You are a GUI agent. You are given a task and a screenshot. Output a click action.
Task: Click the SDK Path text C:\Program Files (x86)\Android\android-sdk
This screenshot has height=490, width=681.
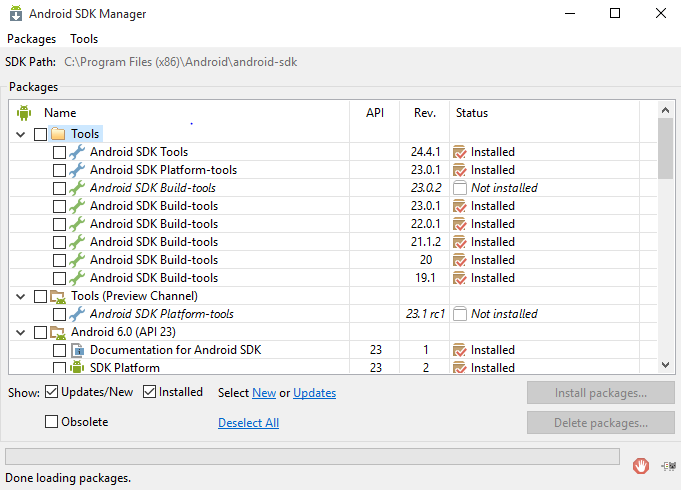[181, 62]
